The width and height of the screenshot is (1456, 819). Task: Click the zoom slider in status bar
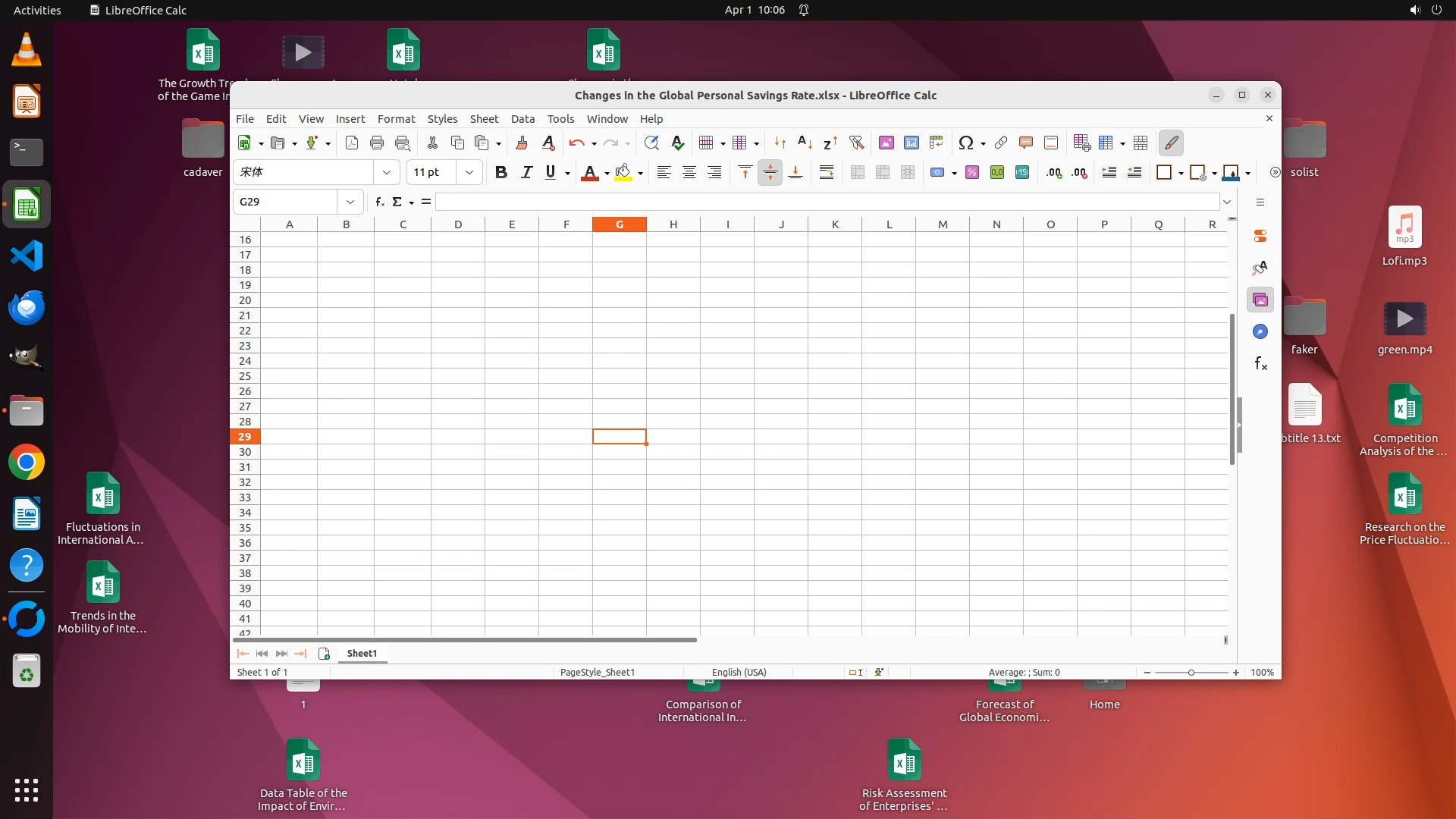(1191, 672)
